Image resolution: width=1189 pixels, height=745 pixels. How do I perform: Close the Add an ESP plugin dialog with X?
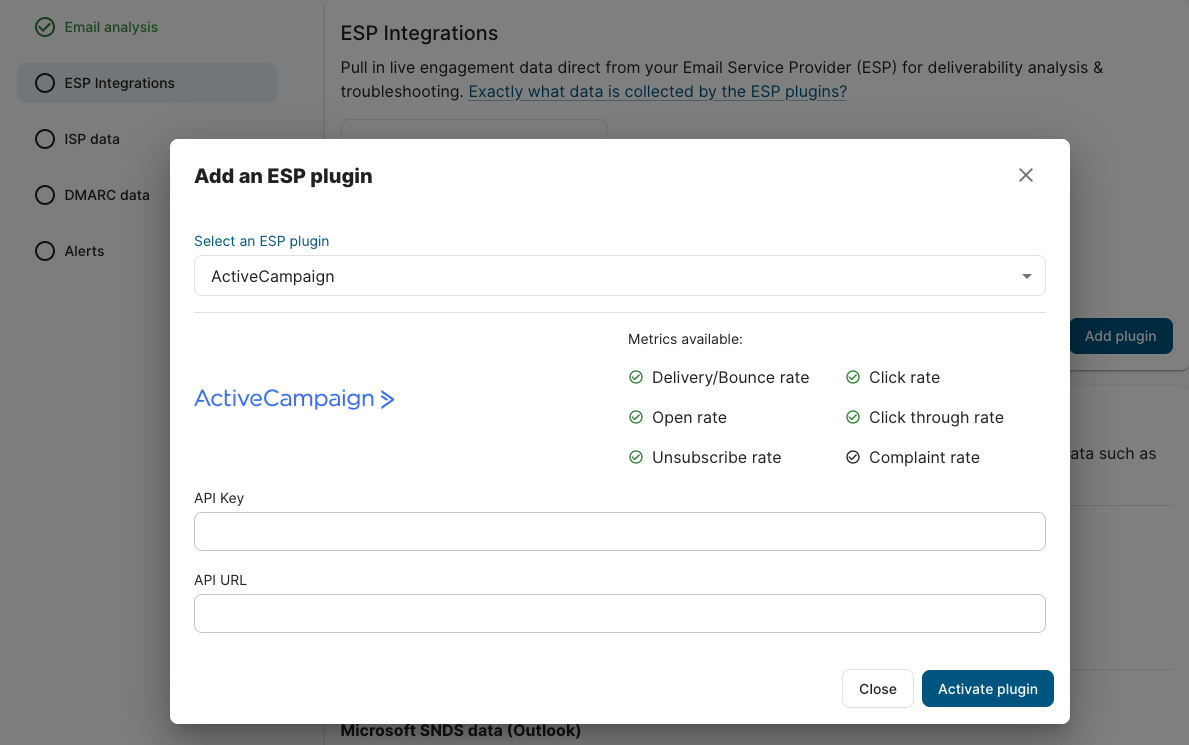click(1025, 175)
